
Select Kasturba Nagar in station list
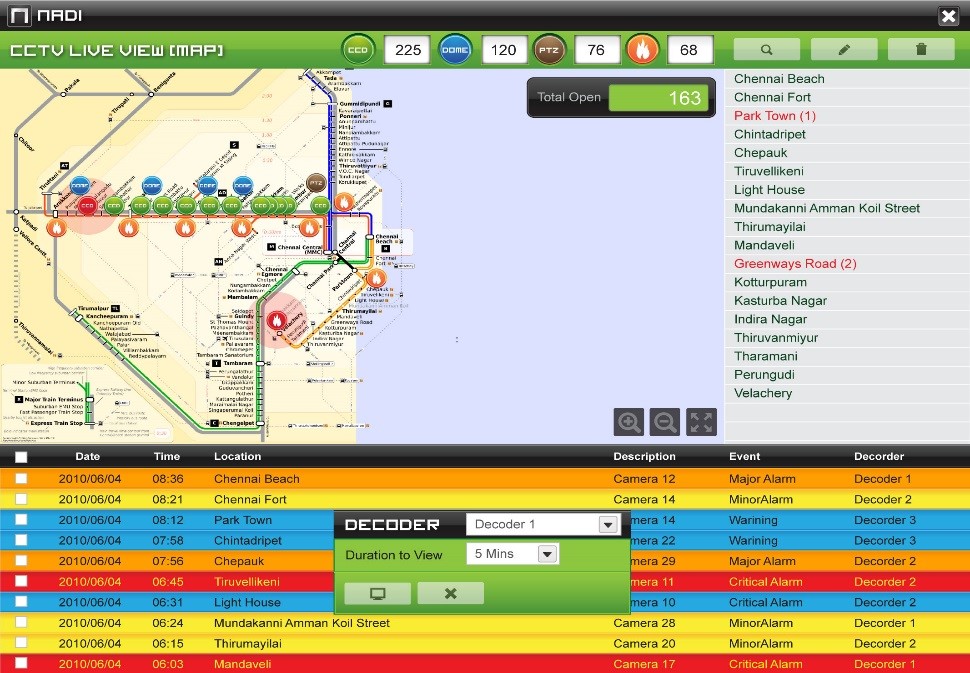pos(780,301)
